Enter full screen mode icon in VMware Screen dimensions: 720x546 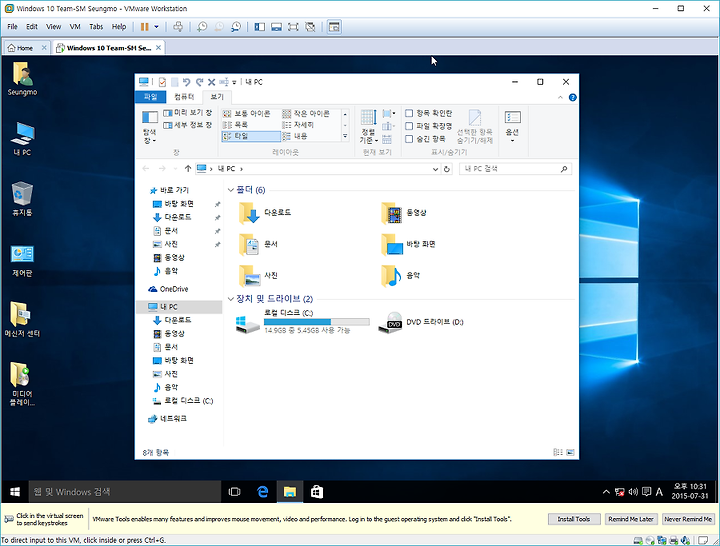pos(293,27)
